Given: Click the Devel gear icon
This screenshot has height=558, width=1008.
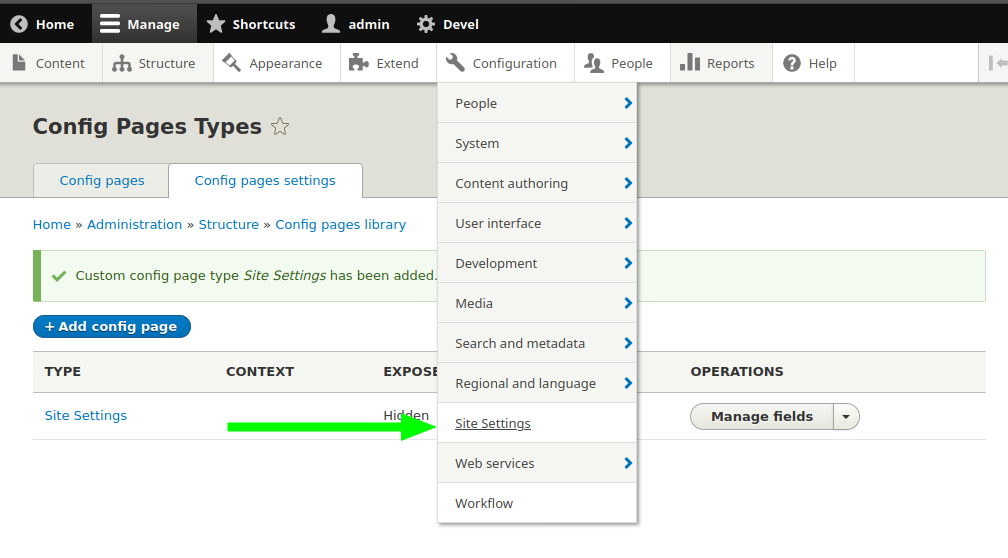Looking at the screenshot, I should (x=426, y=24).
